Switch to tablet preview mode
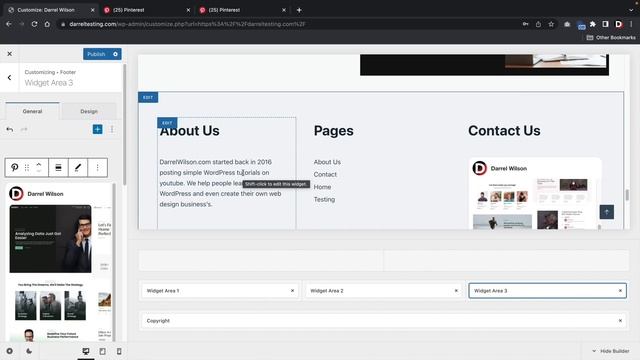The image size is (640, 360). (x=102, y=351)
